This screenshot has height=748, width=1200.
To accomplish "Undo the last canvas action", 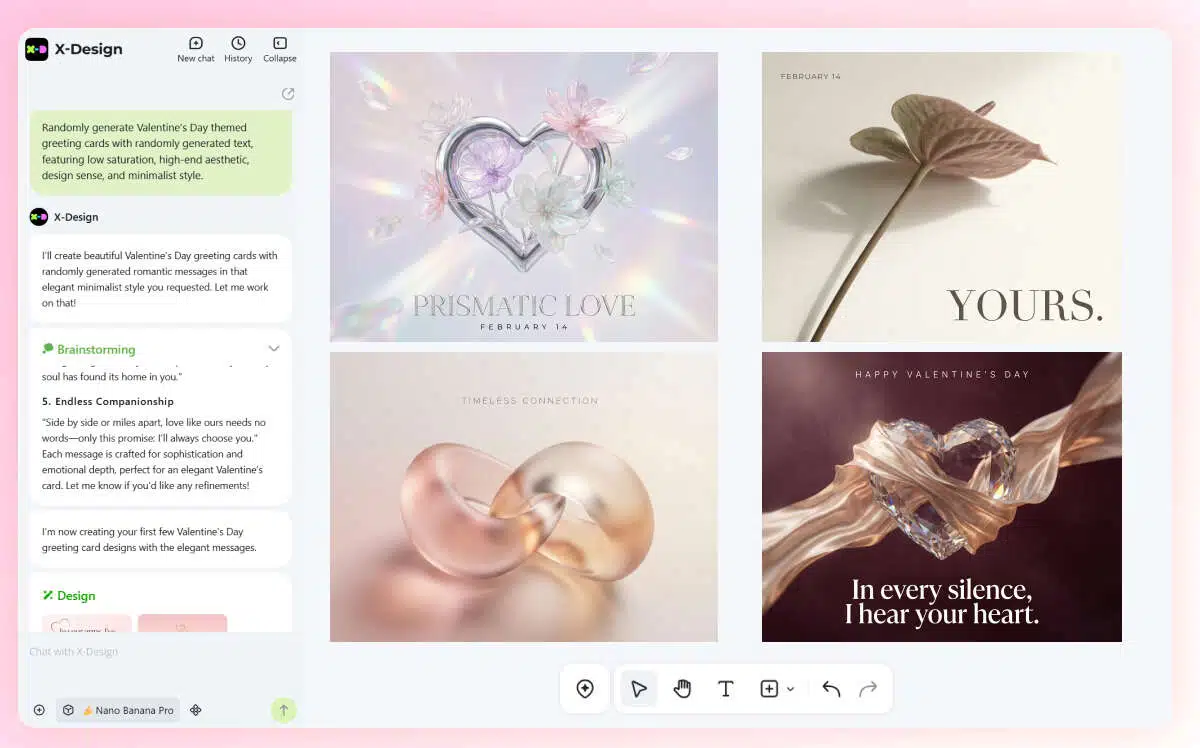I will click(831, 689).
